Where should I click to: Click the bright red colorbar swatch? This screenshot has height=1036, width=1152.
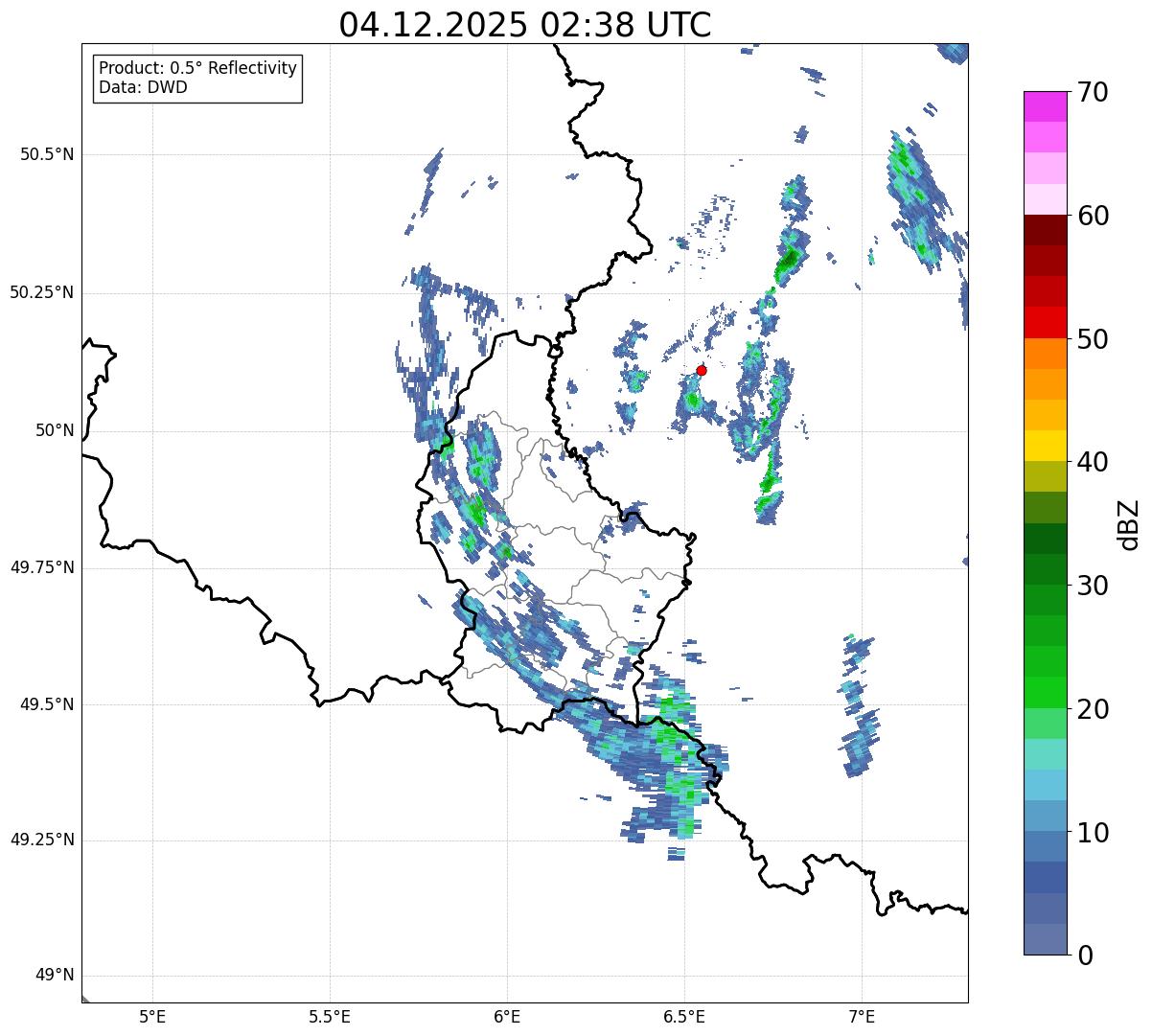pyautogui.click(x=1045, y=322)
